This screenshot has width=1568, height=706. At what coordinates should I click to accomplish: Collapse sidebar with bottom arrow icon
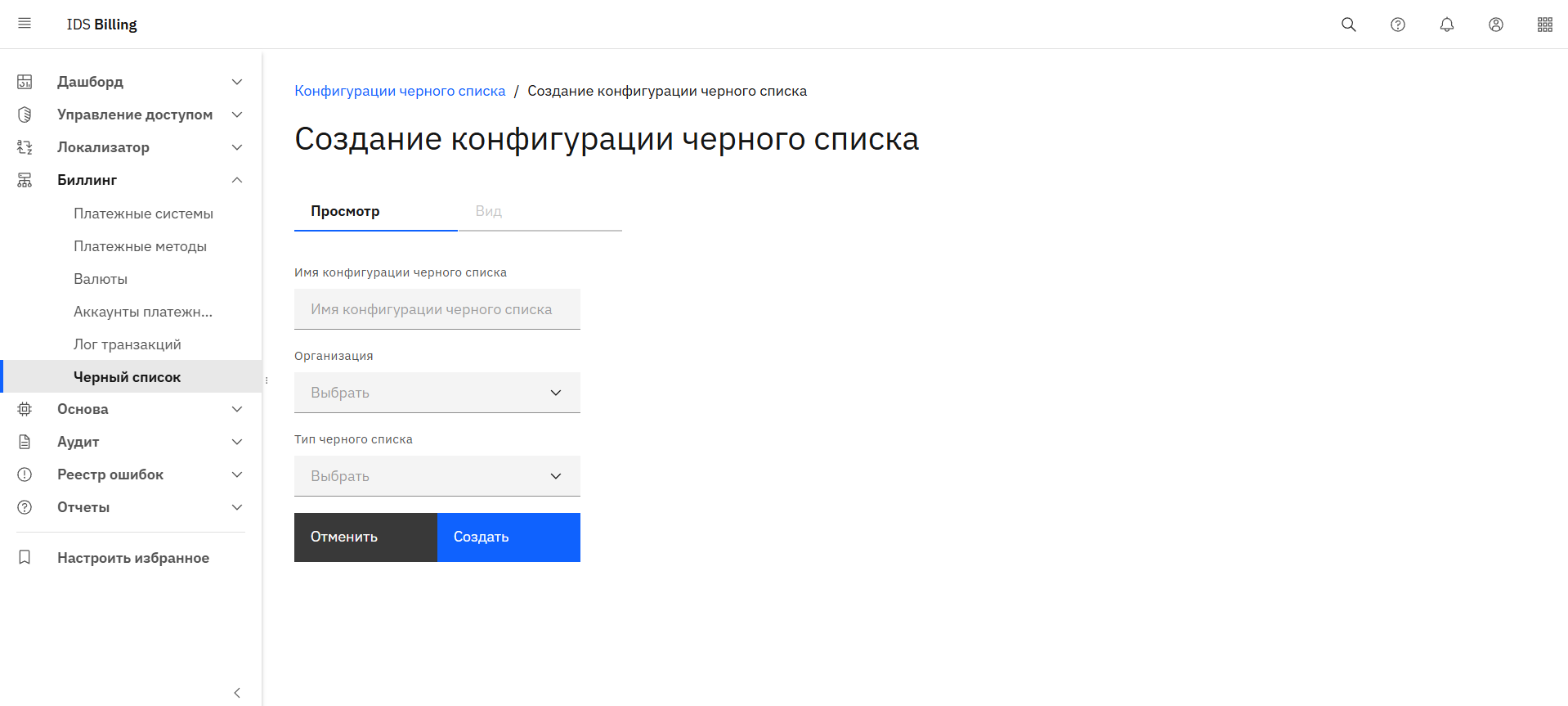[x=237, y=693]
